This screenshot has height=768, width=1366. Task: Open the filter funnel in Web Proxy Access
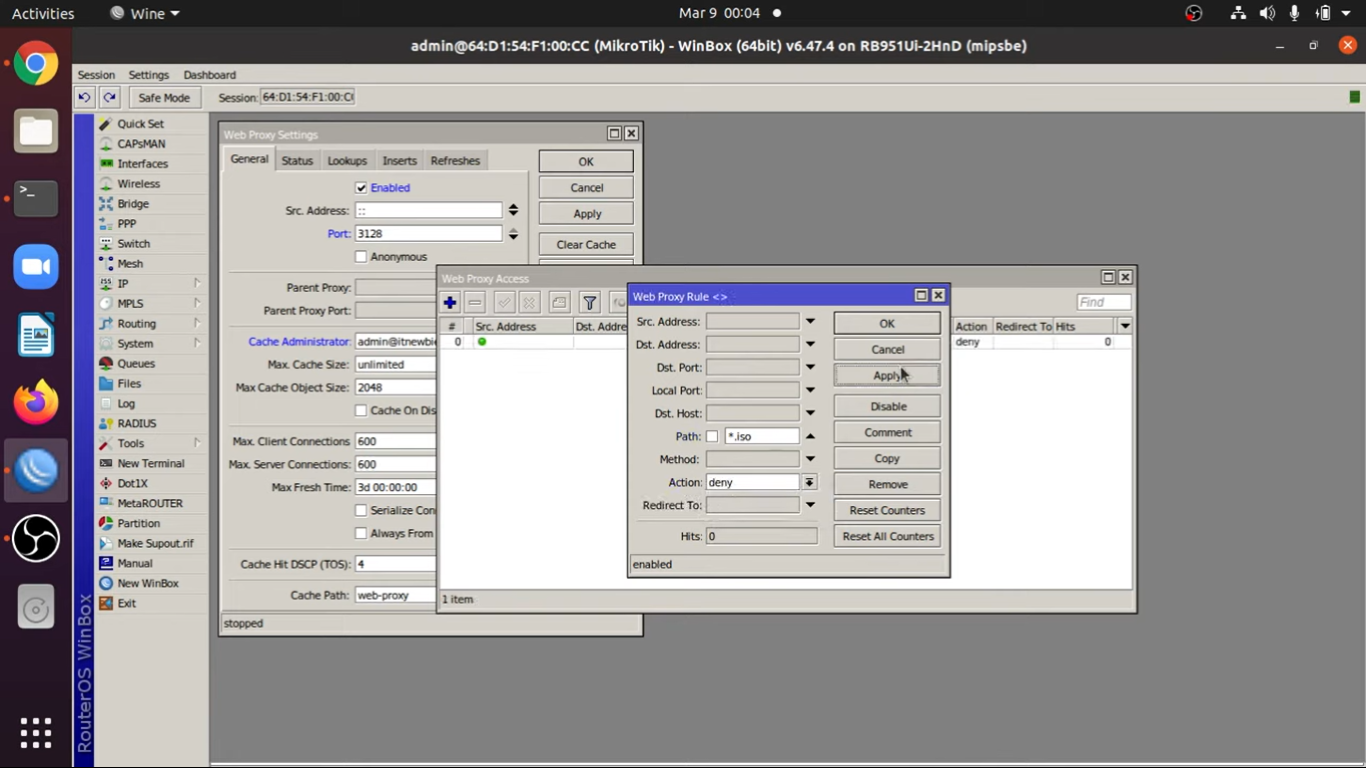(x=590, y=303)
